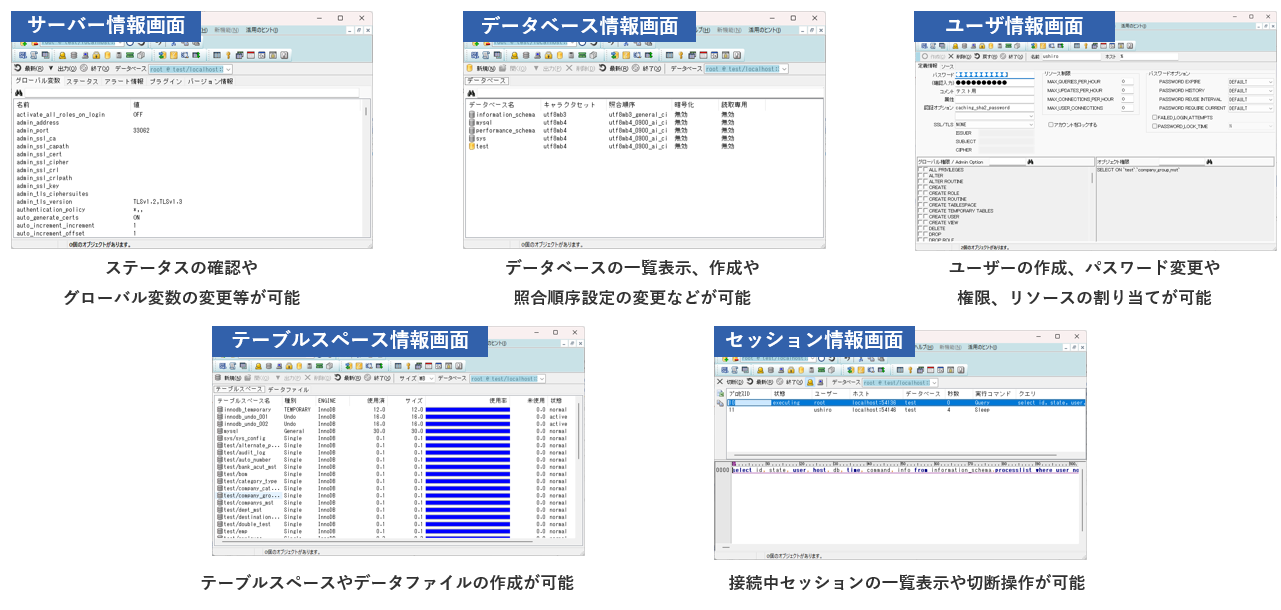
Task: Switch to the ステータス tab in server info screen
Action: click(82, 81)
